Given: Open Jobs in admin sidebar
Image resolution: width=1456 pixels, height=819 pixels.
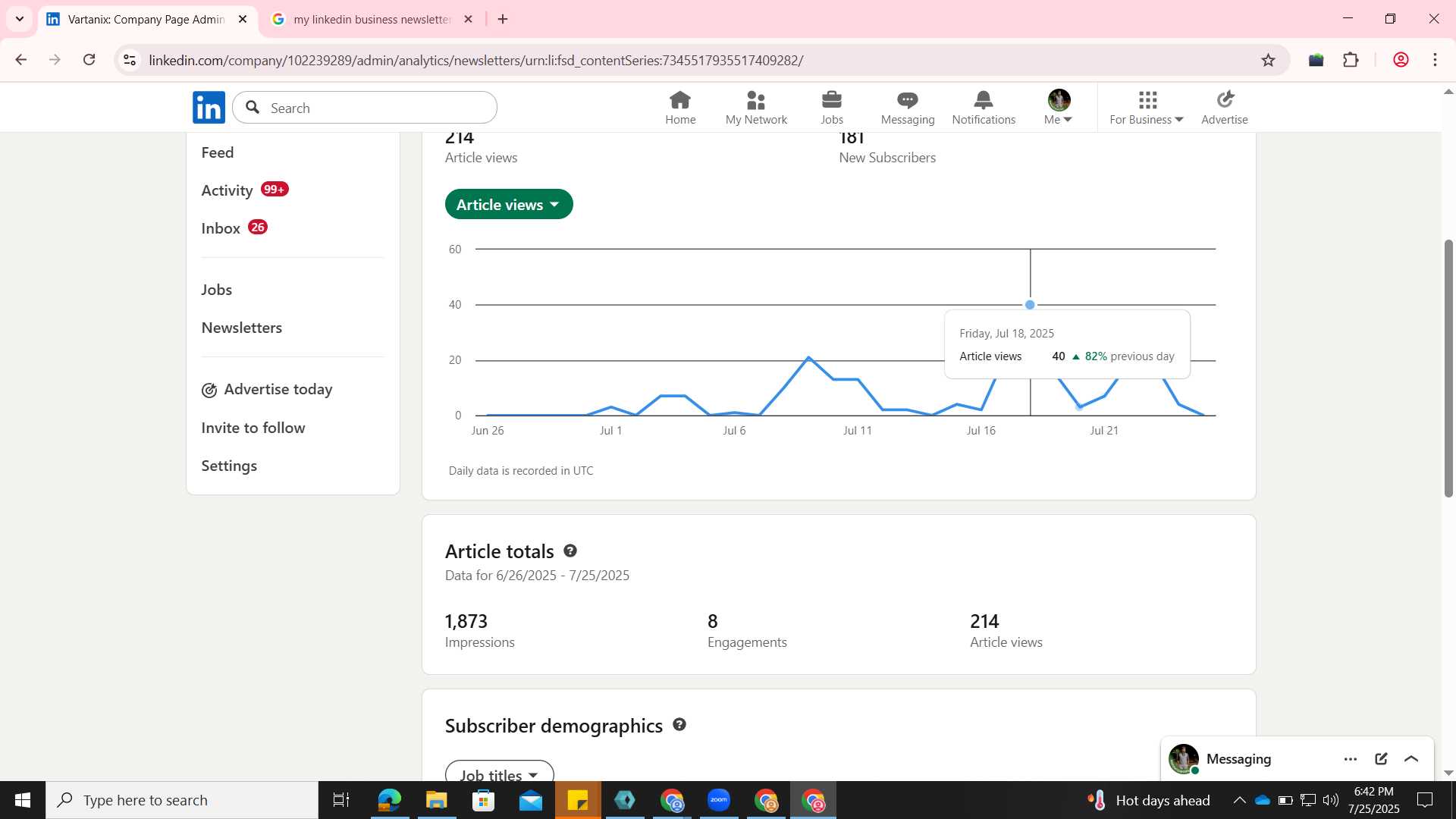Looking at the screenshot, I should coord(217,290).
